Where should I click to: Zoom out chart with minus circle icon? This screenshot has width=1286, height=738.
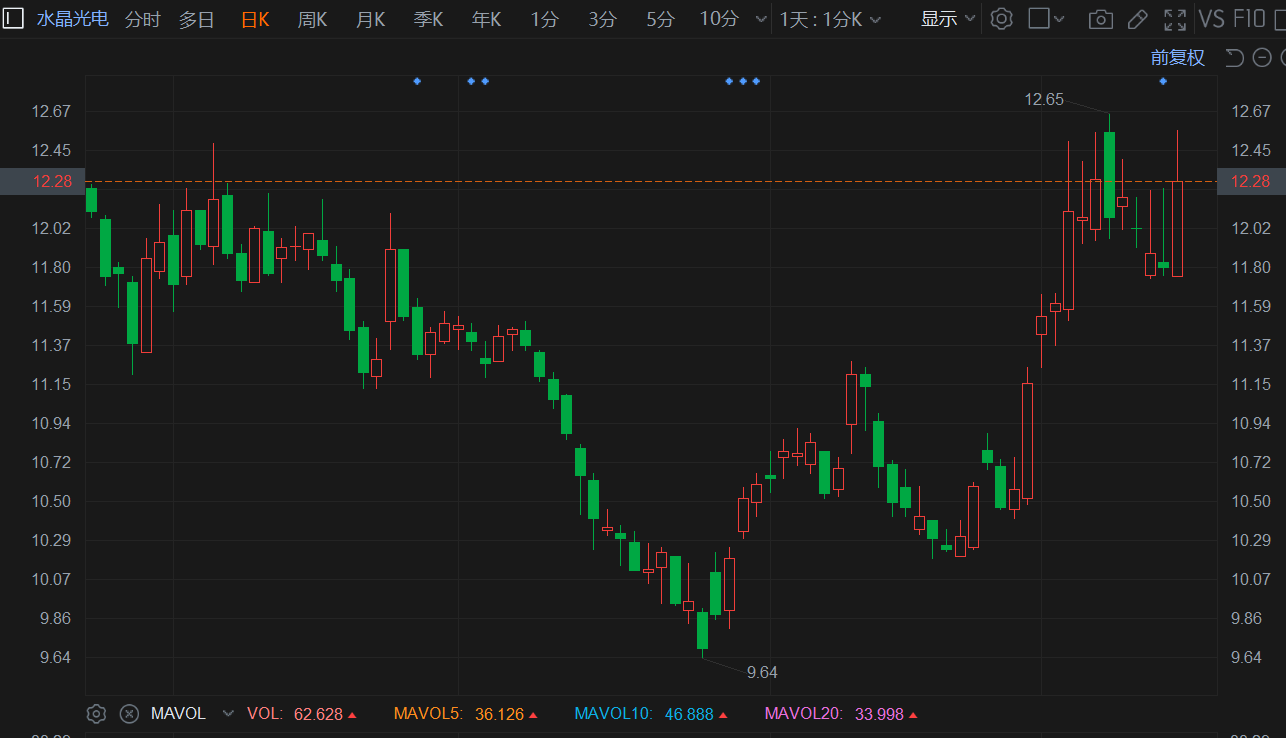point(1262,57)
